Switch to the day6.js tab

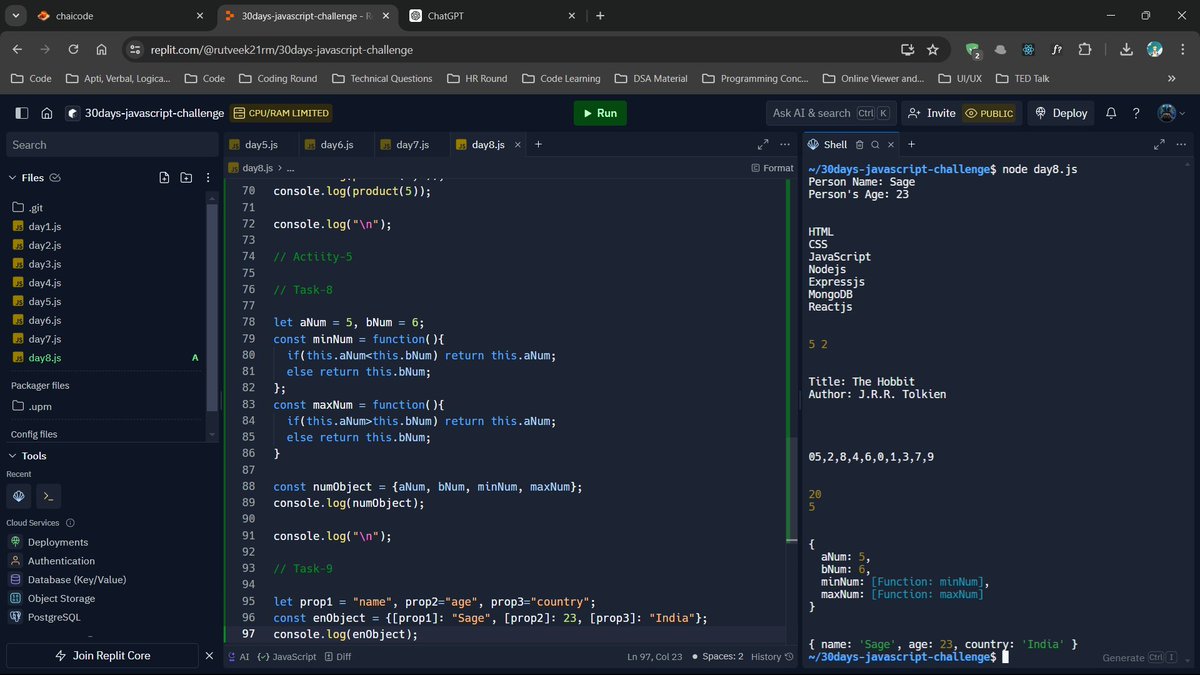336,145
